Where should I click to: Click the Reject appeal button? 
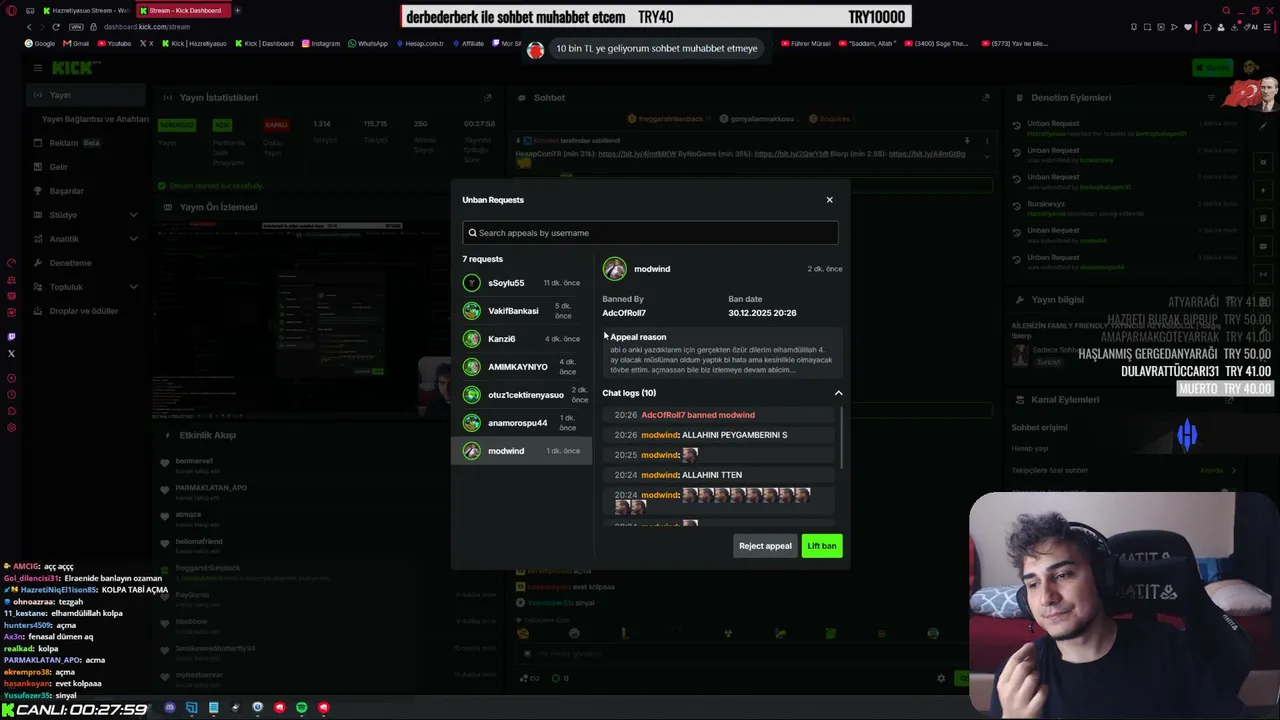point(765,546)
